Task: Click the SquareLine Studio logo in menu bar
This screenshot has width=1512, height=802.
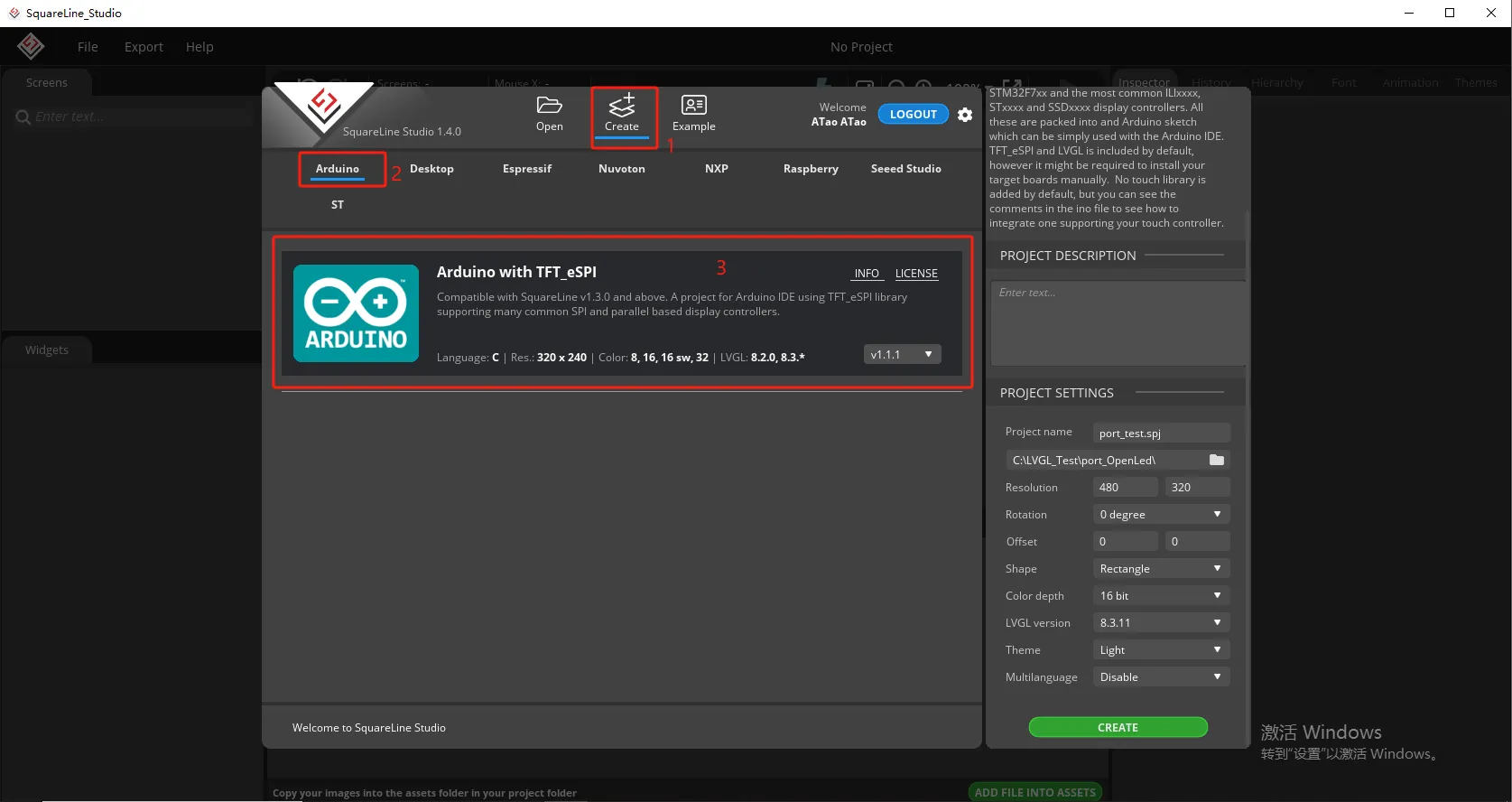Action: tap(31, 46)
